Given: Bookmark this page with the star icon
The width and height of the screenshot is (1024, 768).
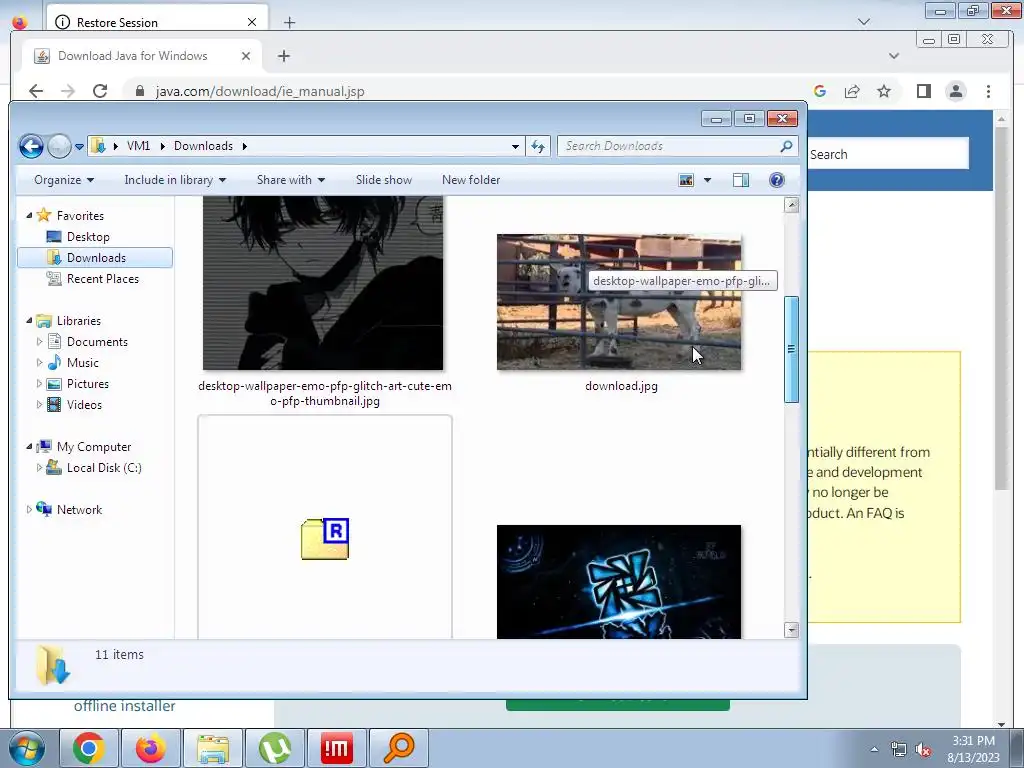Looking at the screenshot, I should pos(884,91).
